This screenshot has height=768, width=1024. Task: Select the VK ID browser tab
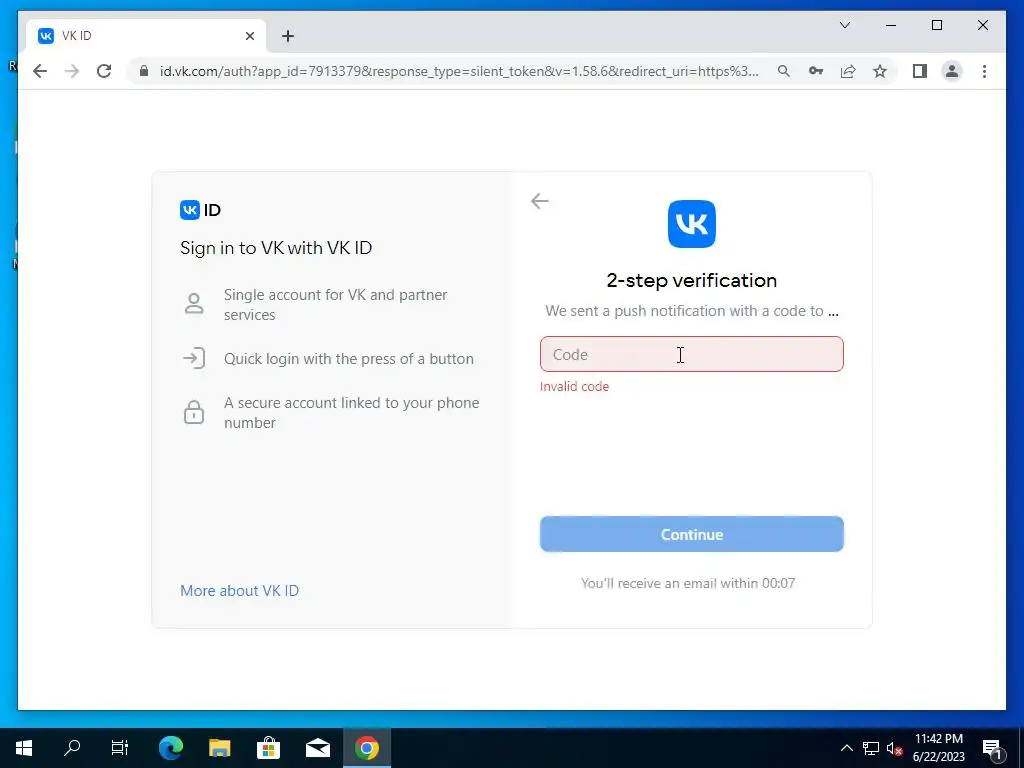click(146, 36)
